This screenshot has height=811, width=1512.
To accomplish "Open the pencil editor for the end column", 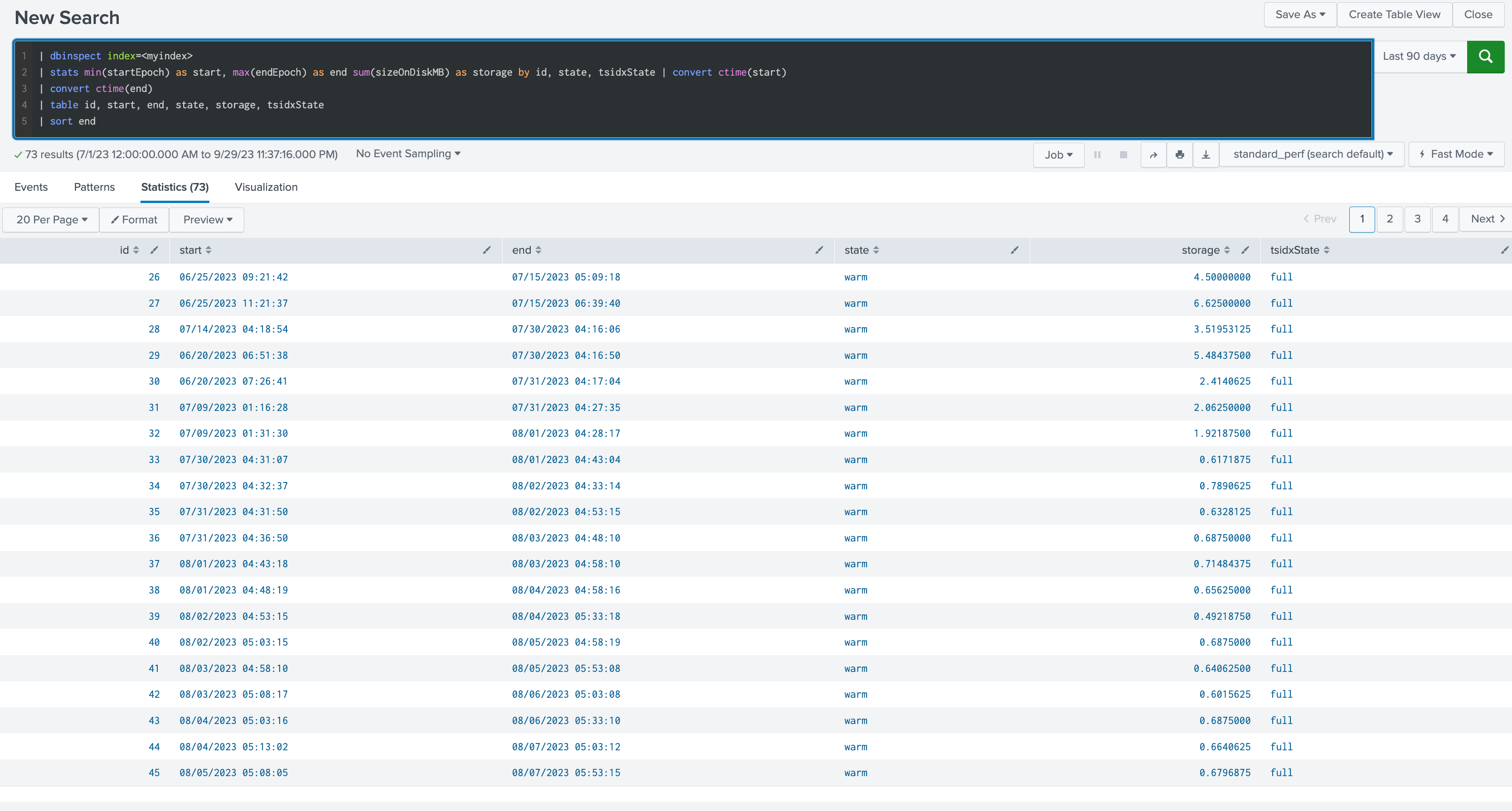I will [x=819, y=250].
